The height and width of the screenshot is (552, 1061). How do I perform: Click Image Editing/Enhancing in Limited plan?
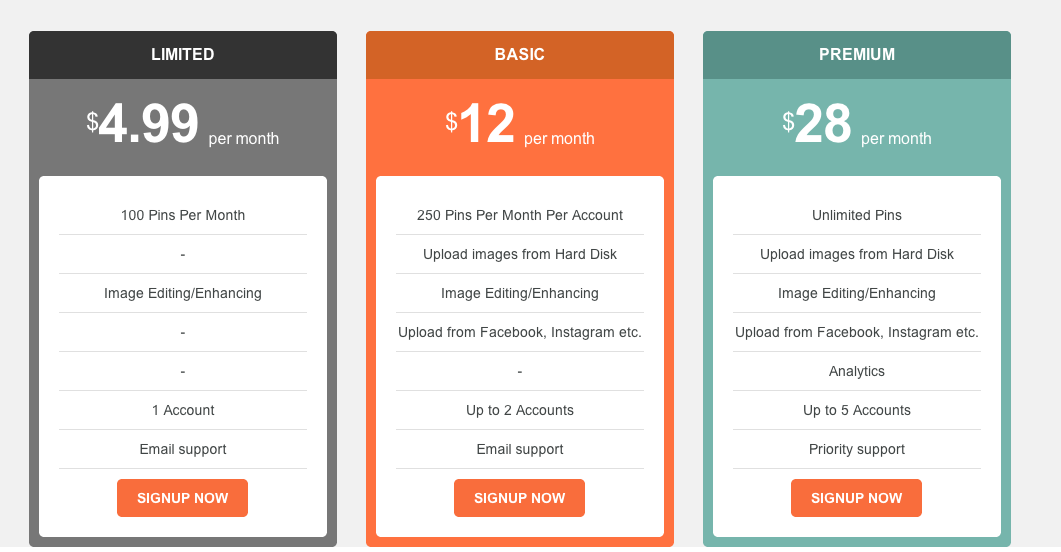pos(183,293)
